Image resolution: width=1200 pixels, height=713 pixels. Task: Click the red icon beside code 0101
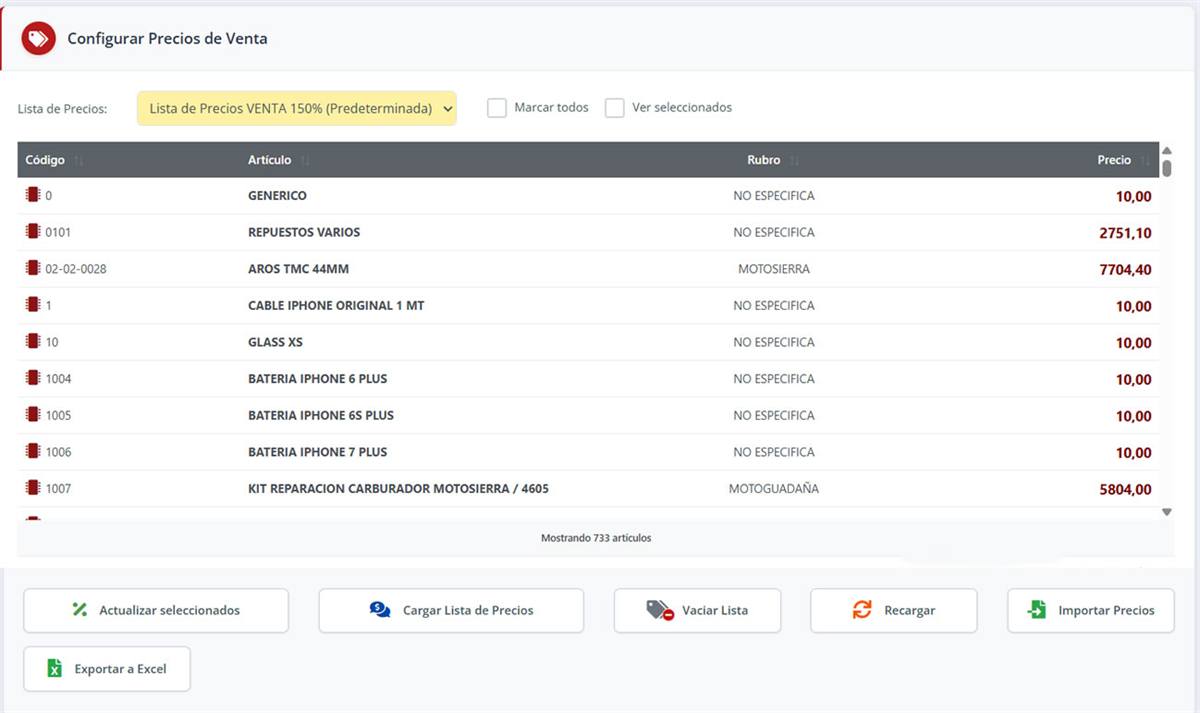pyautogui.click(x=33, y=232)
